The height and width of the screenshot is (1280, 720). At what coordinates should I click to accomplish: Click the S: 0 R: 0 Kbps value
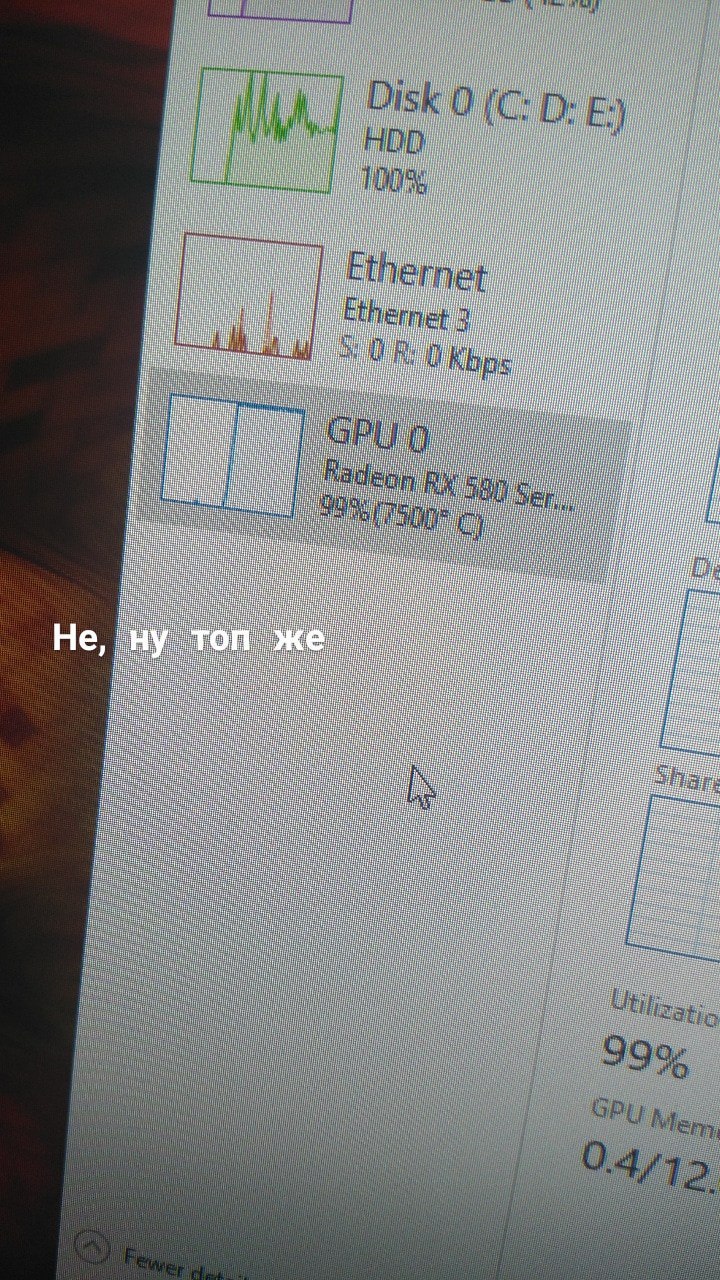(424, 354)
